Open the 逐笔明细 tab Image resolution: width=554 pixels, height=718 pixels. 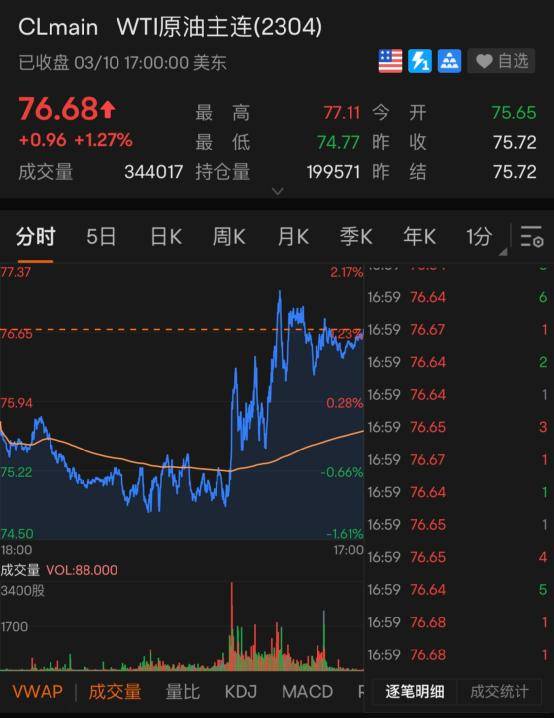click(415, 691)
